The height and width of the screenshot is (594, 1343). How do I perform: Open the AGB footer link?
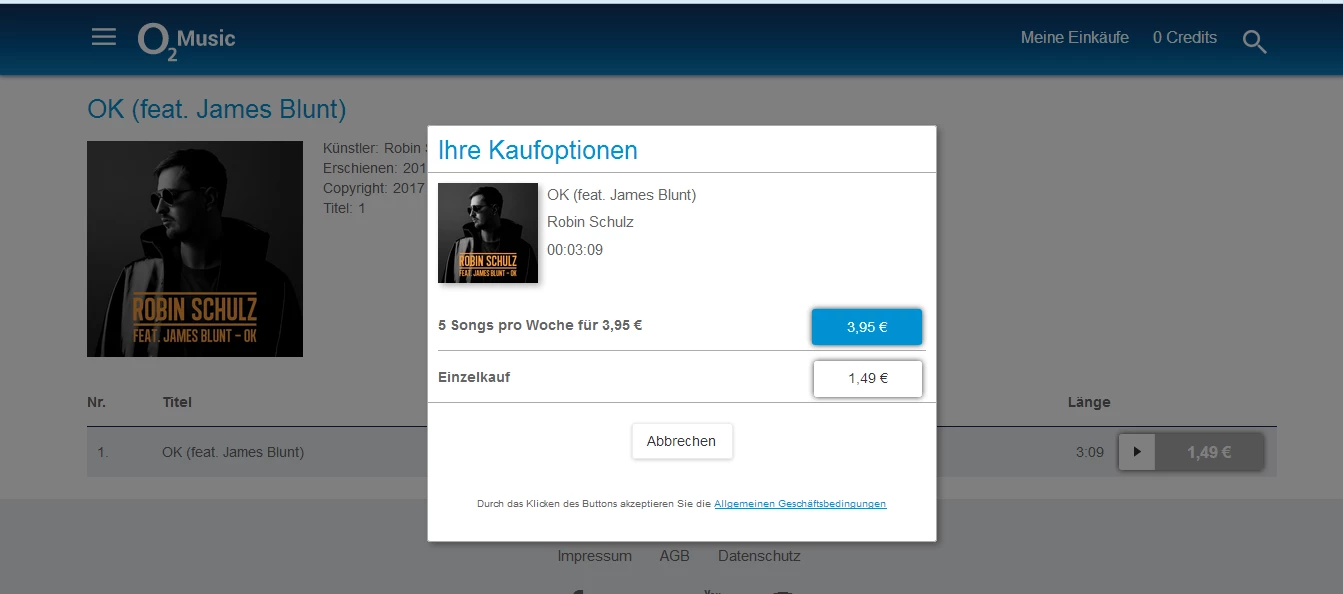[x=675, y=556]
